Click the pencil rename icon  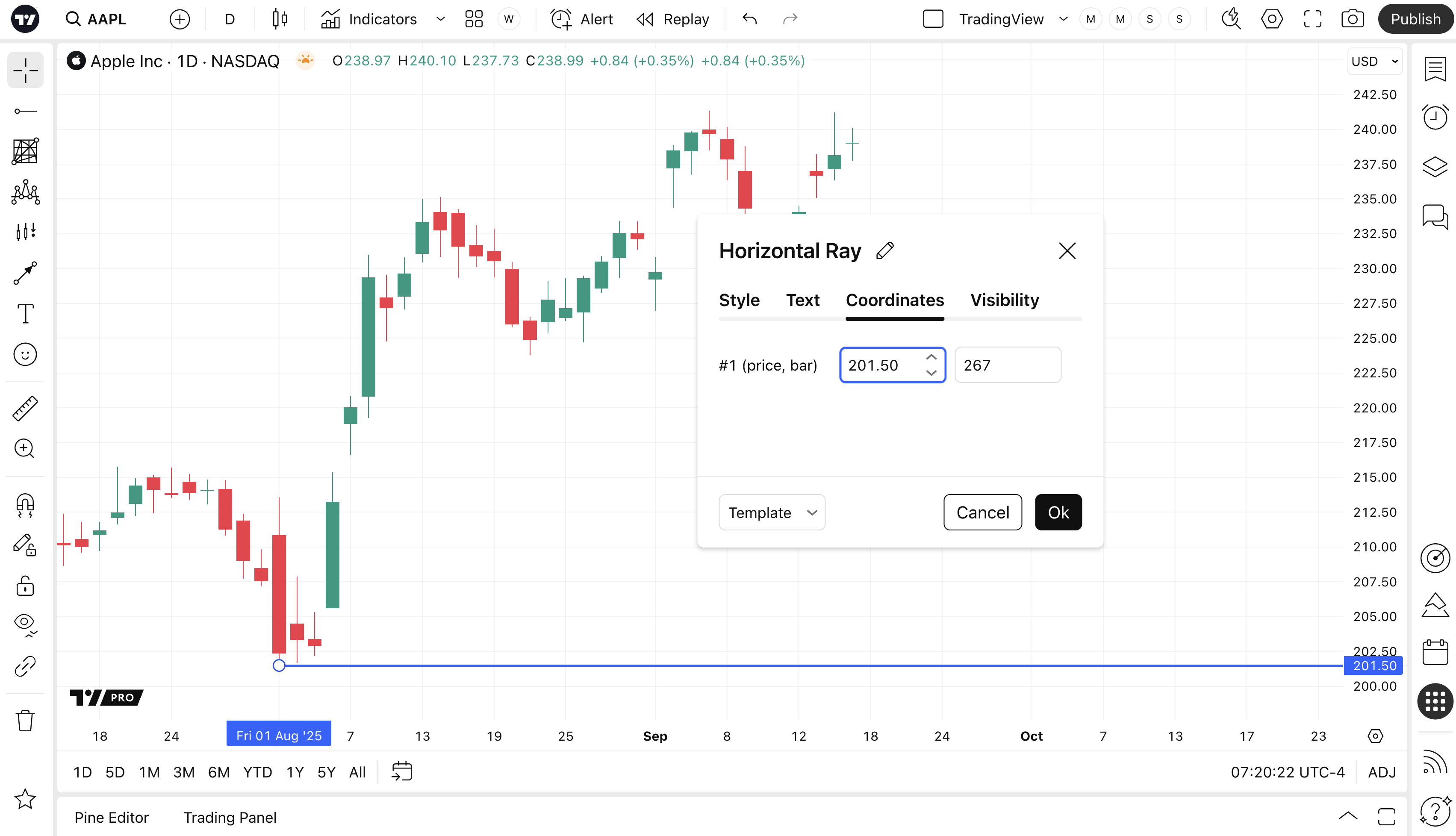885,251
